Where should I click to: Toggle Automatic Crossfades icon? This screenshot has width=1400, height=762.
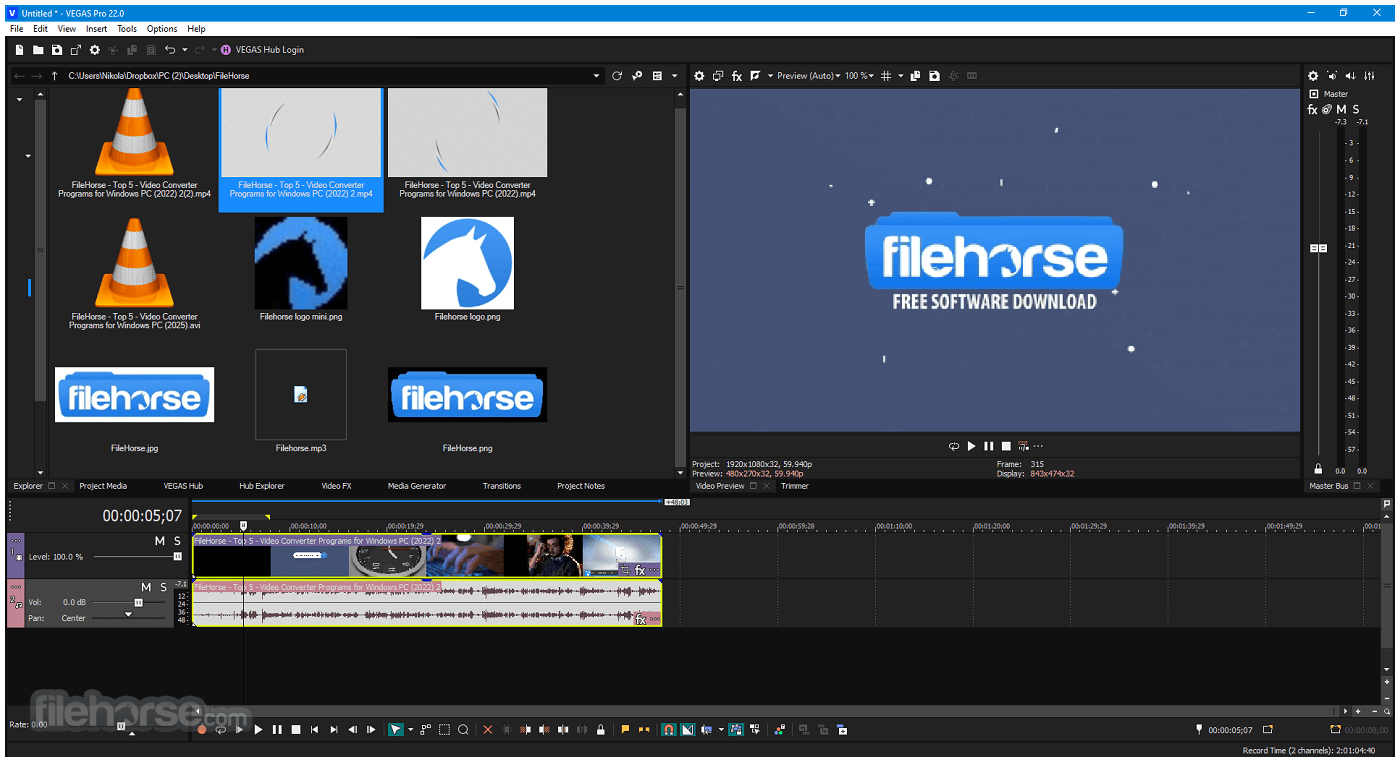[688, 730]
